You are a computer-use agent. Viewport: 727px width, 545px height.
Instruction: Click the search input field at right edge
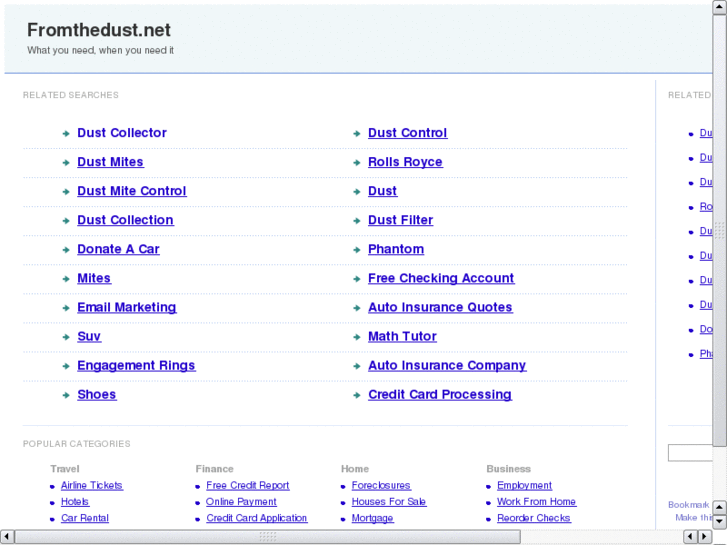pyautogui.click(x=690, y=454)
